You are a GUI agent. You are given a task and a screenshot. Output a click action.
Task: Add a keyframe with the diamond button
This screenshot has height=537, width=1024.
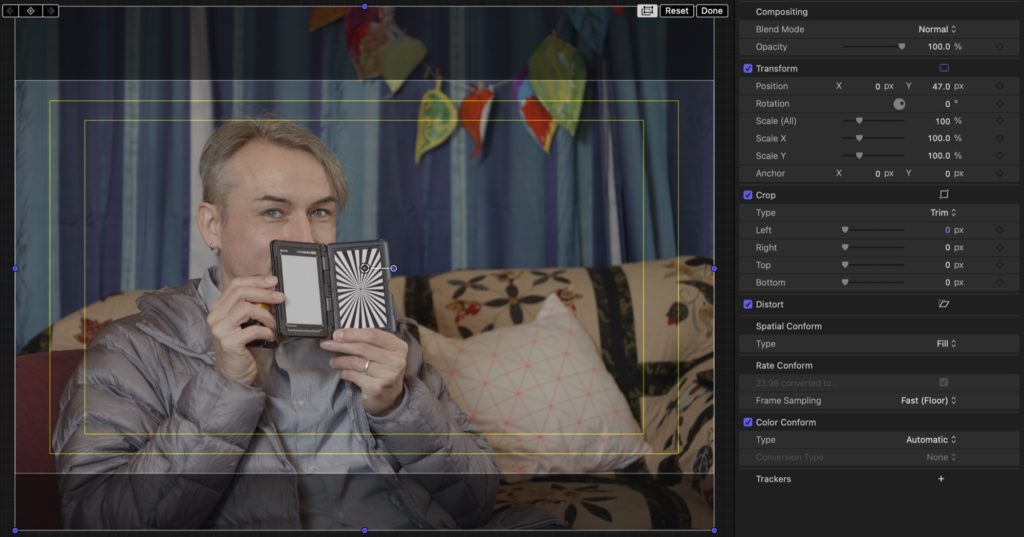(30, 10)
